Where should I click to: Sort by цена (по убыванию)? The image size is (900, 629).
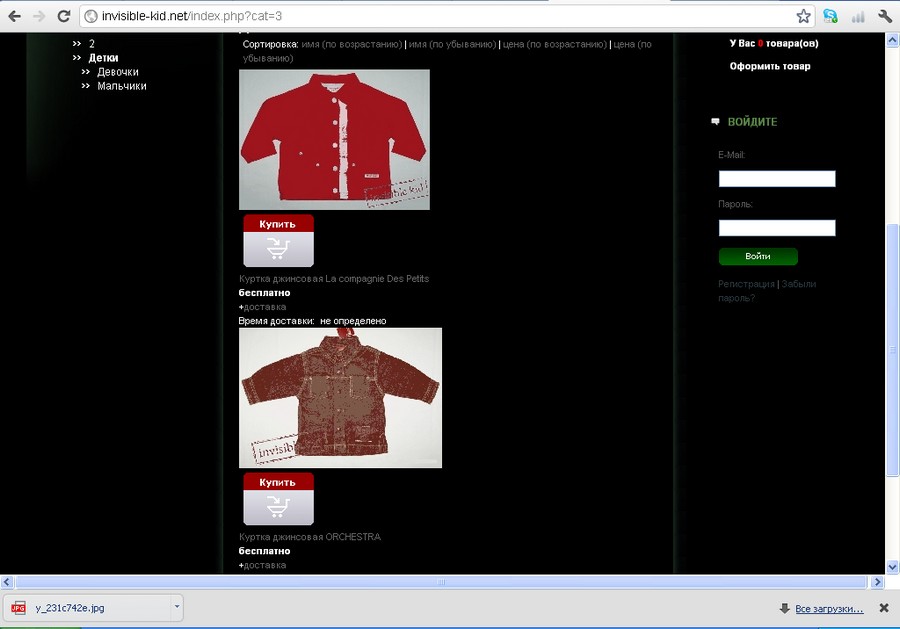447,51
